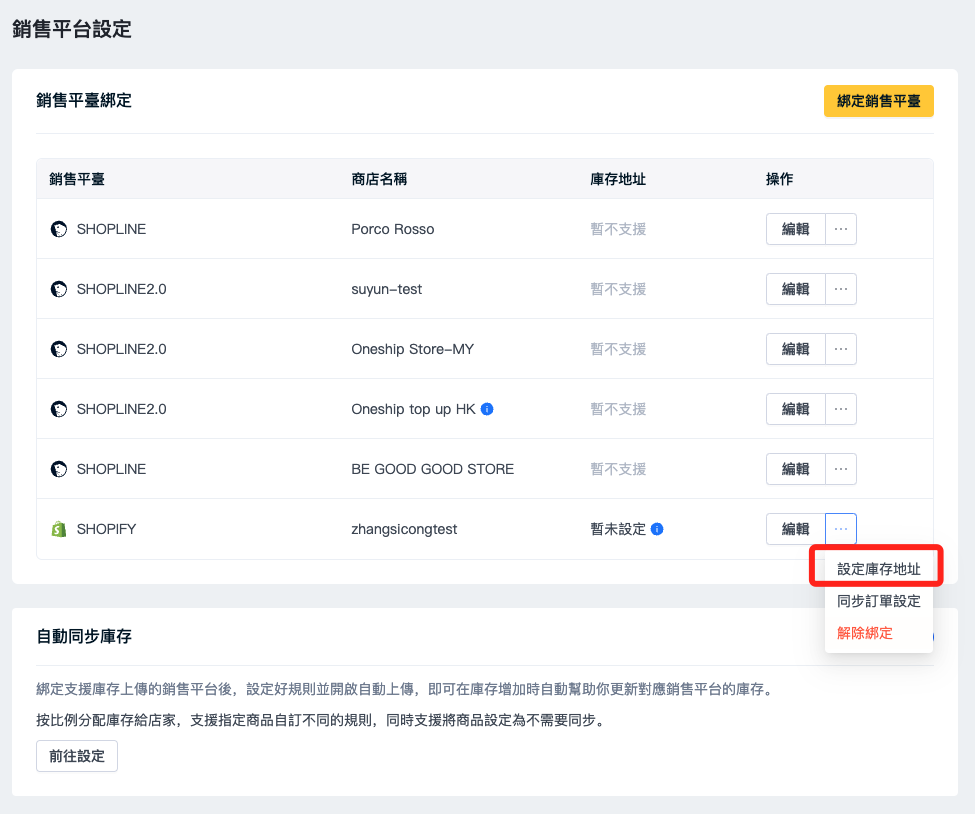Viewport: 975px width, 814px height.
Task: Click the 商店名稱 column header
Action: coord(379,179)
